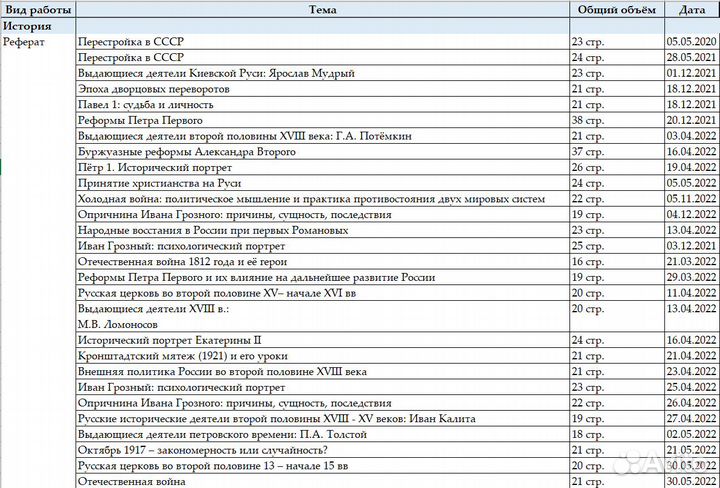Click the date 21.04.2022
Screen dimensions: 720x488
(x=692, y=356)
